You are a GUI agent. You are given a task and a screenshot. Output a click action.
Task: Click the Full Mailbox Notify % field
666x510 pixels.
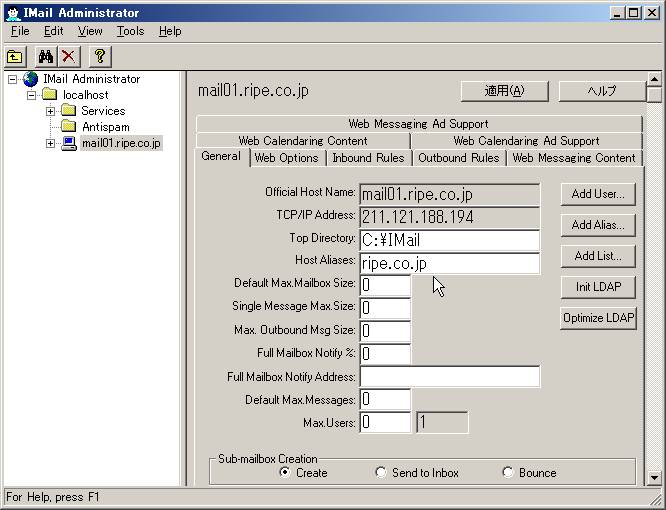pos(385,354)
